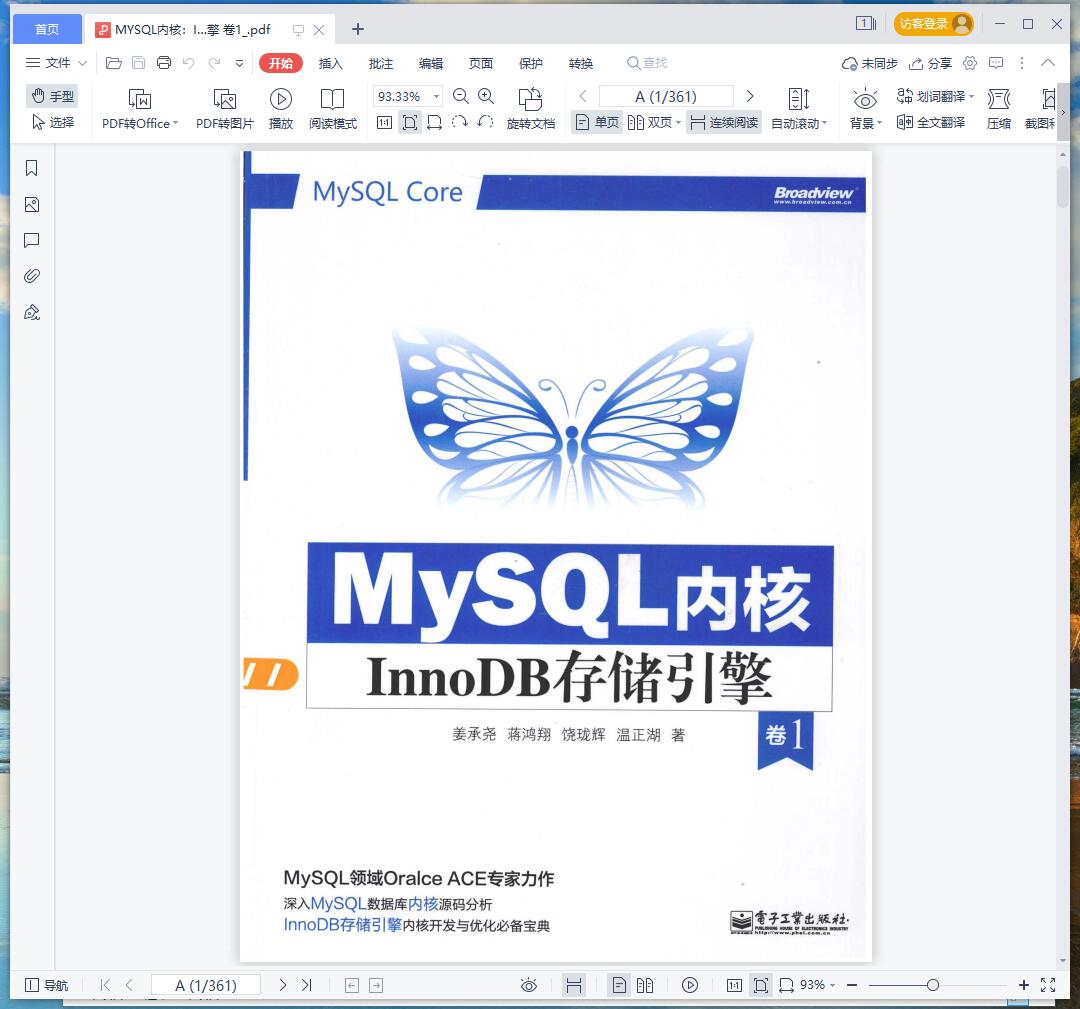Open the comments panel icon in sidebar
Viewport: 1080px width, 1009px height.
(x=32, y=240)
